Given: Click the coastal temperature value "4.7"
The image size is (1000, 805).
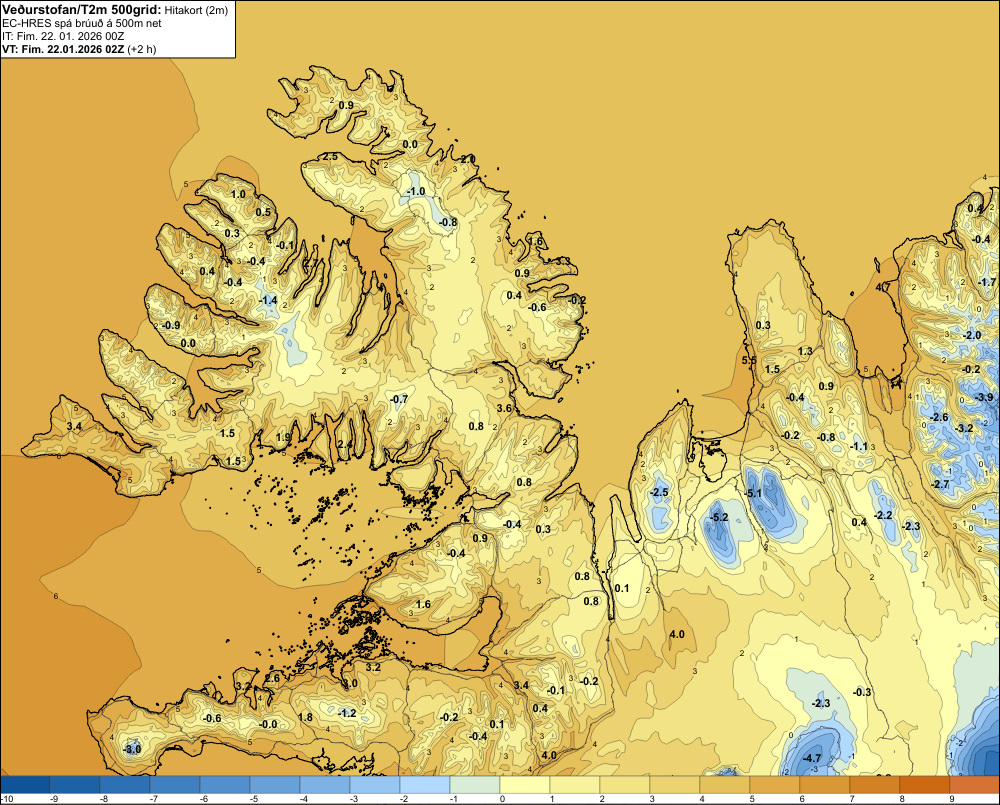Looking at the screenshot, I should point(883,288).
